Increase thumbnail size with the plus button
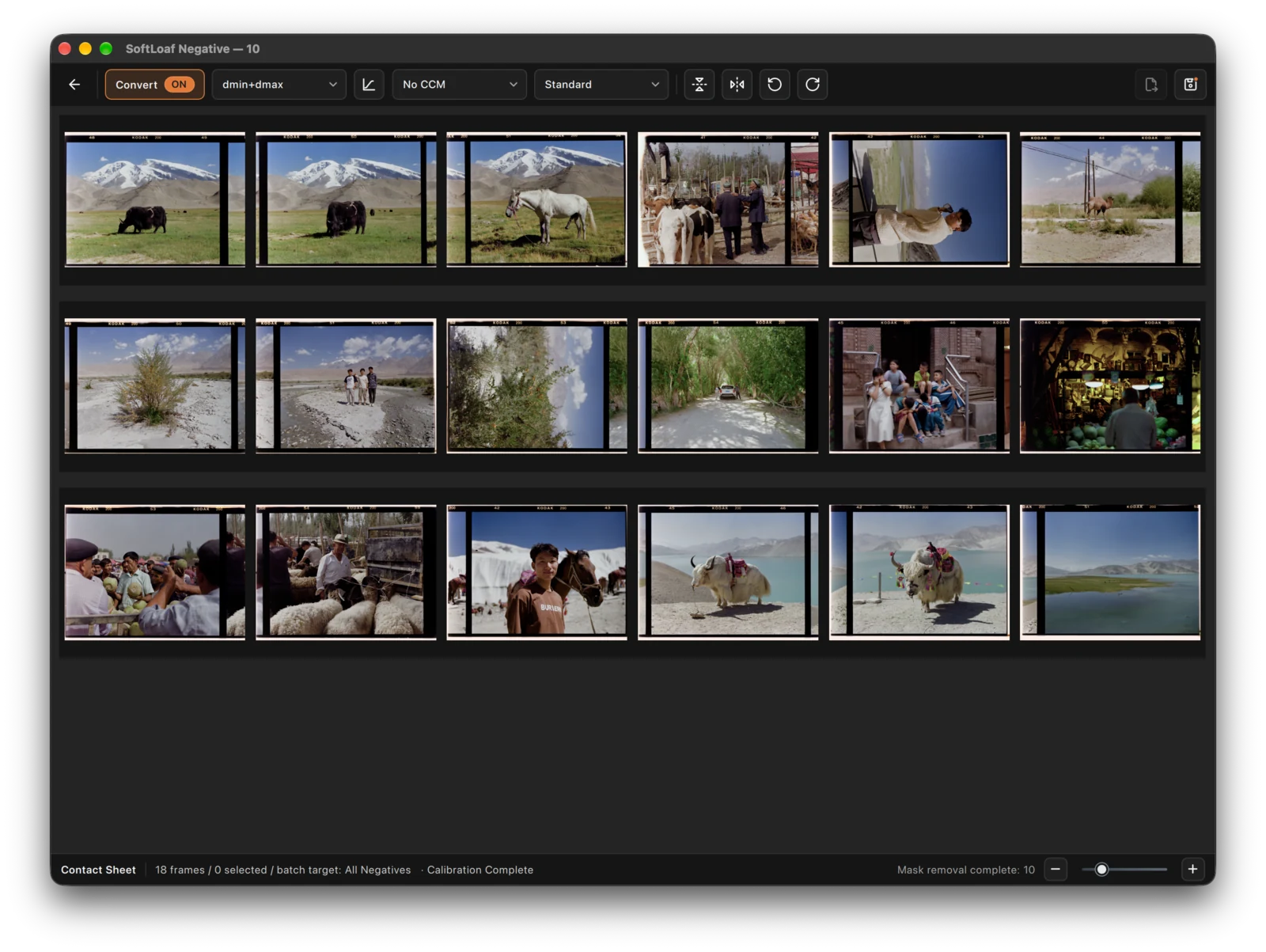1266x952 pixels. [x=1192, y=869]
